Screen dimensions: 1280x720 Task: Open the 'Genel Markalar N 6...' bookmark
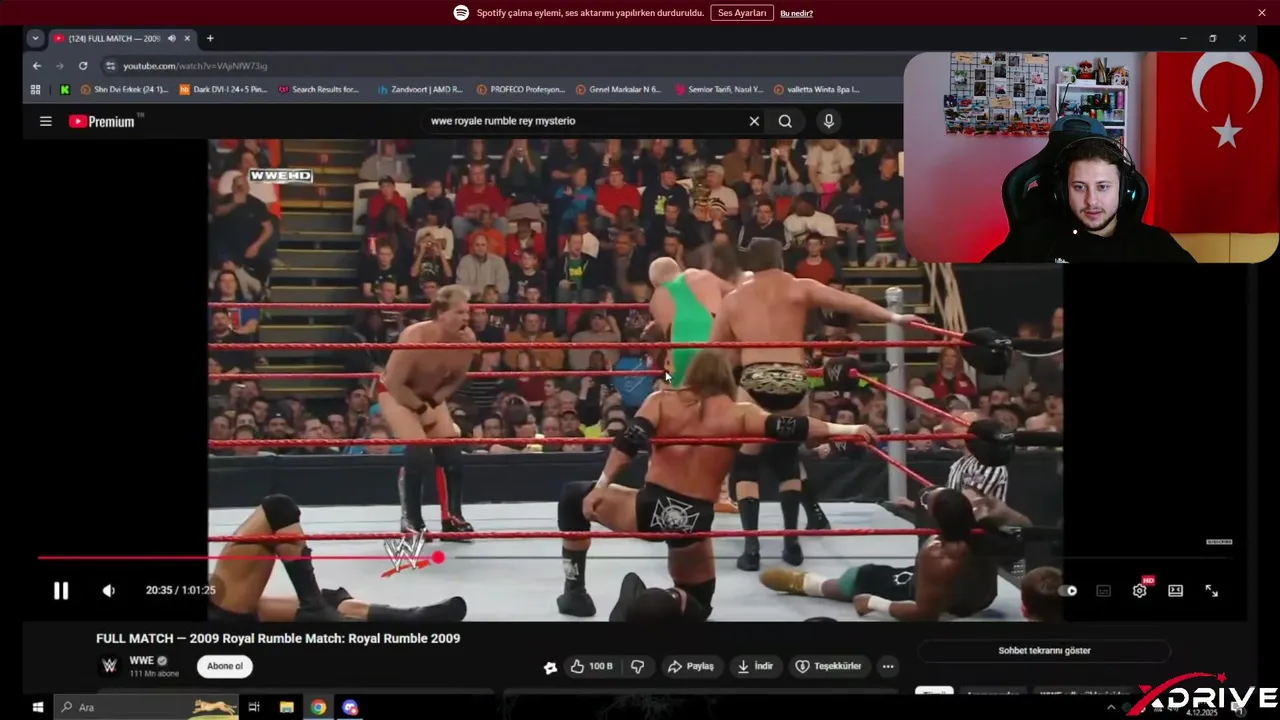click(619, 89)
